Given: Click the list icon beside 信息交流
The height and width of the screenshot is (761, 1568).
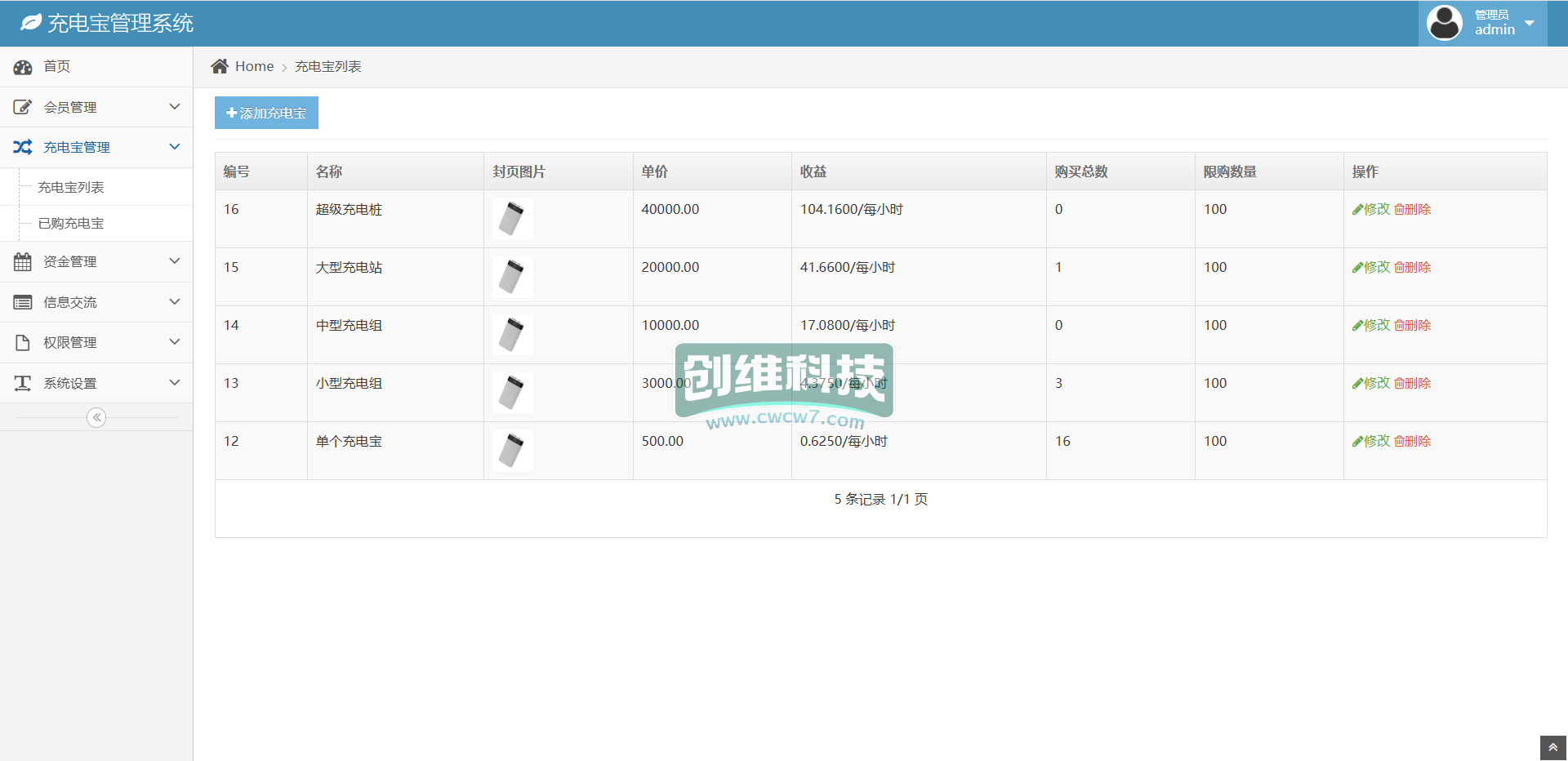Looking at the screenshot, I should tap(23, 302).
